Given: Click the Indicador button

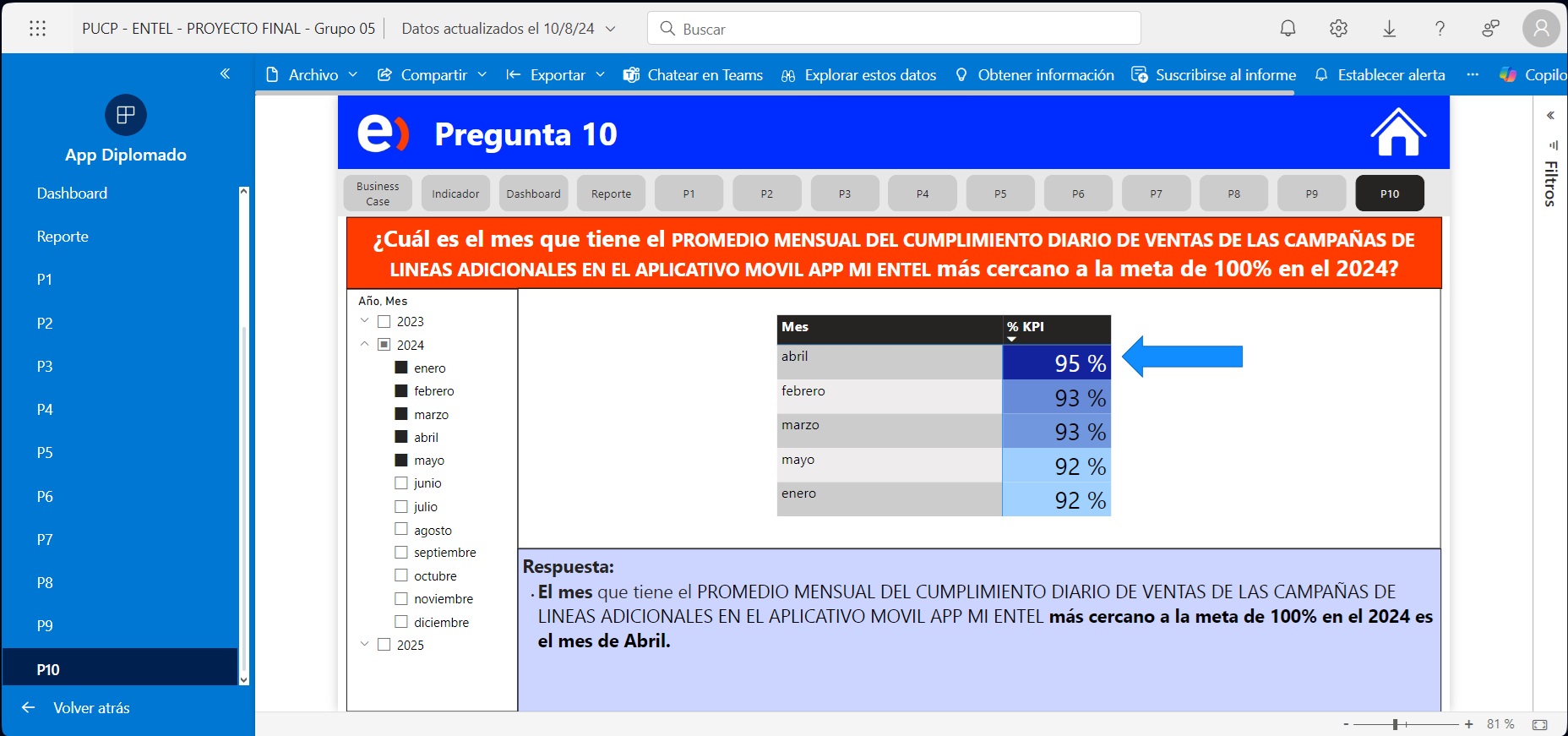Looking at the screenshot, I should click(455, 194).
